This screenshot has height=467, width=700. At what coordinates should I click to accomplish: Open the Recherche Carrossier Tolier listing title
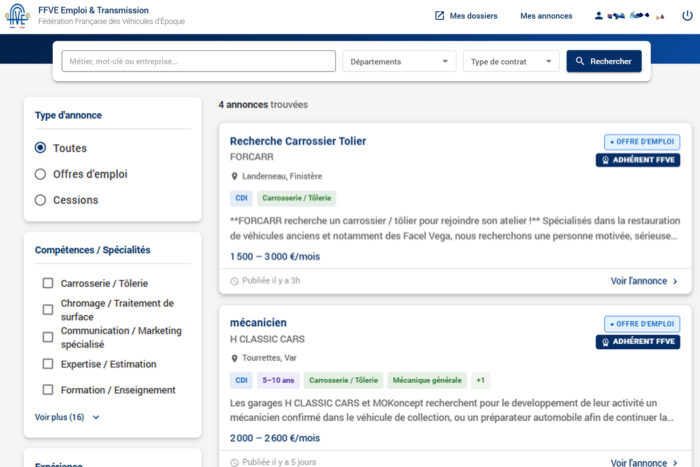point(298,141)
